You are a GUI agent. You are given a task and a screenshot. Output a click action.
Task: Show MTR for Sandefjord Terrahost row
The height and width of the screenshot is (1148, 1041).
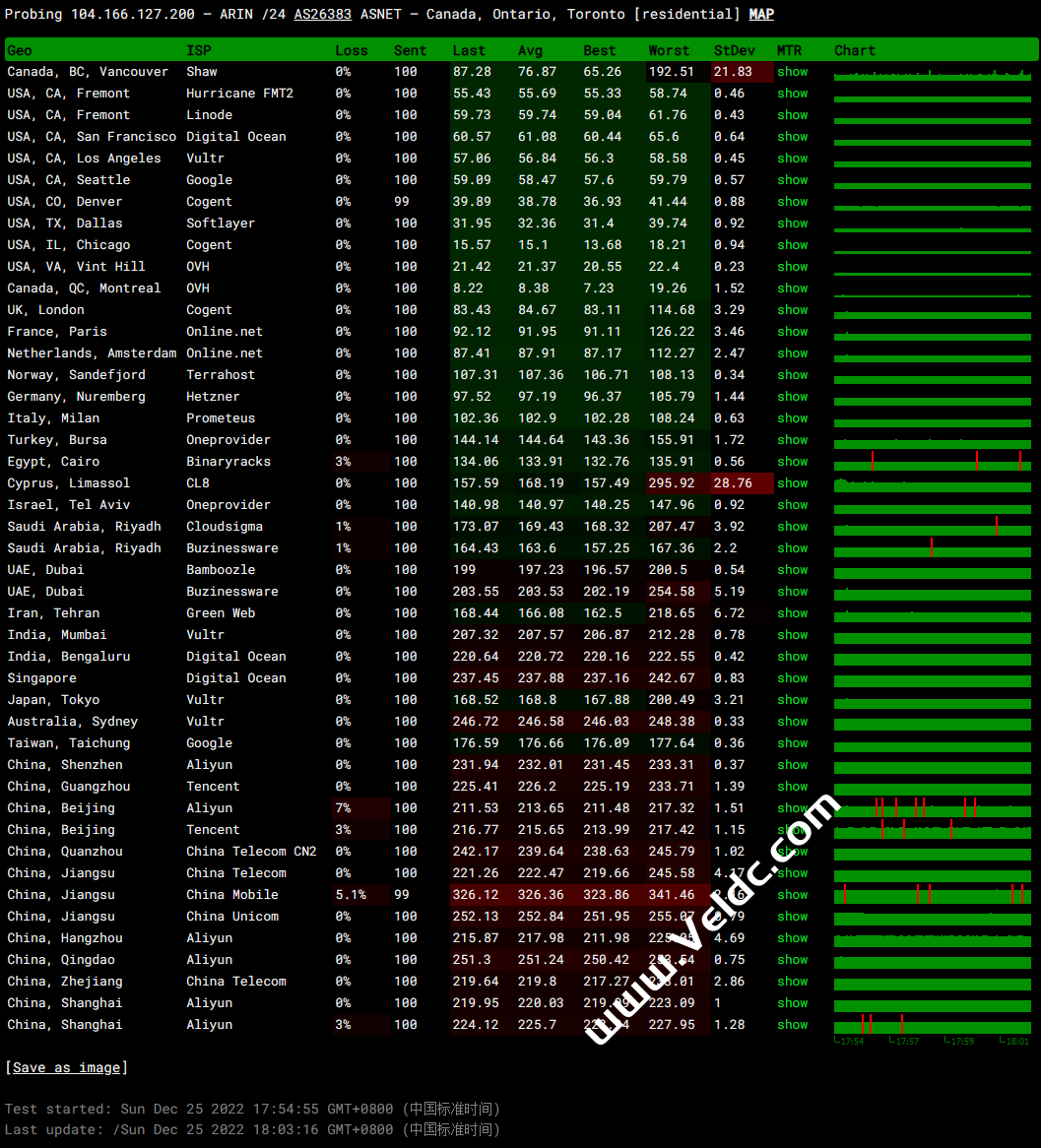click(792, 375)
